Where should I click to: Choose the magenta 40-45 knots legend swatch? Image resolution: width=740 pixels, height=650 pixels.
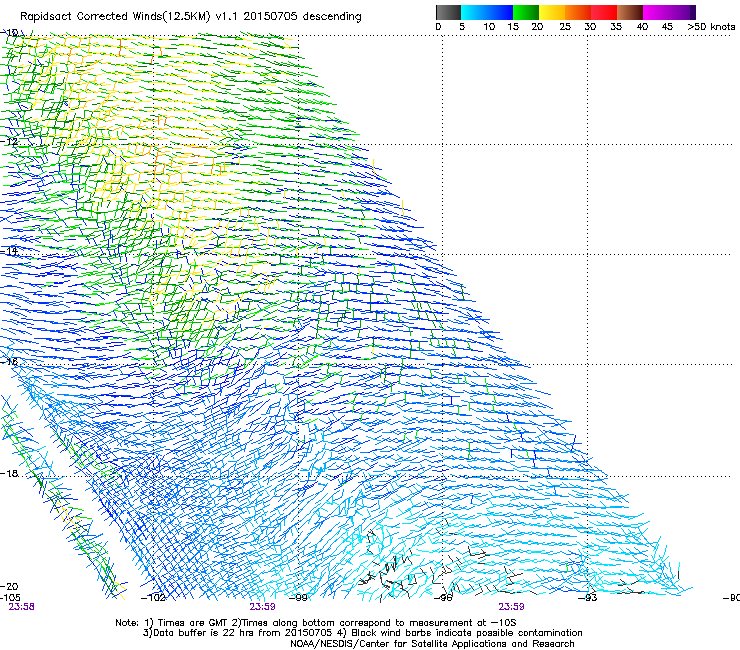point(656,12)
